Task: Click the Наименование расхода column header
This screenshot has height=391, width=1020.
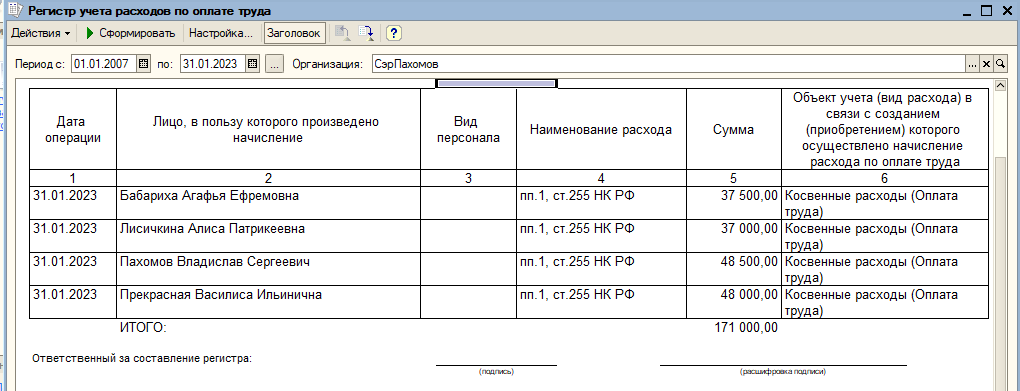Action: 601,129
